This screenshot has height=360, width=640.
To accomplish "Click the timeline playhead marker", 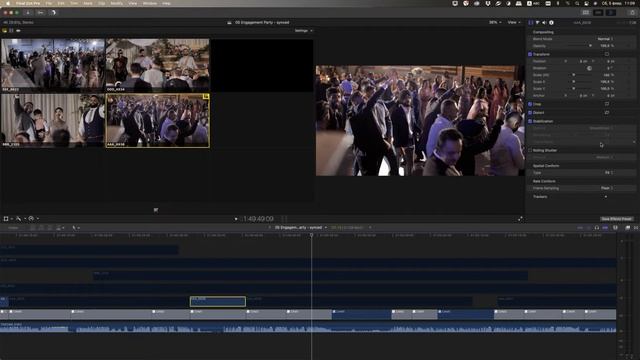I will click(x=311, y=235).
